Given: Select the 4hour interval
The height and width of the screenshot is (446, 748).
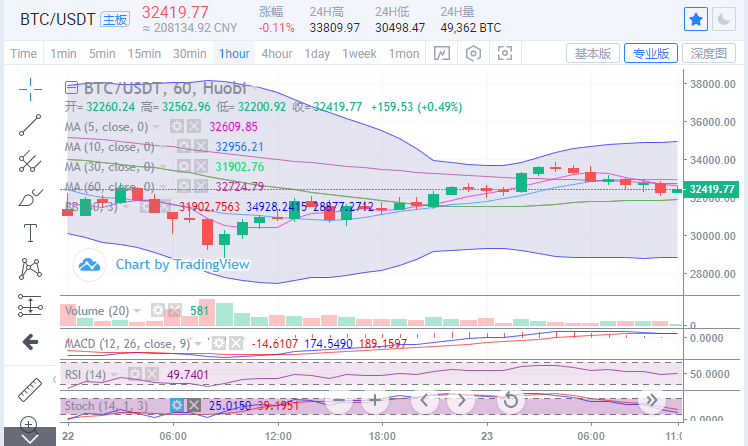Looking at the screenshot, I should click(277, 53).
